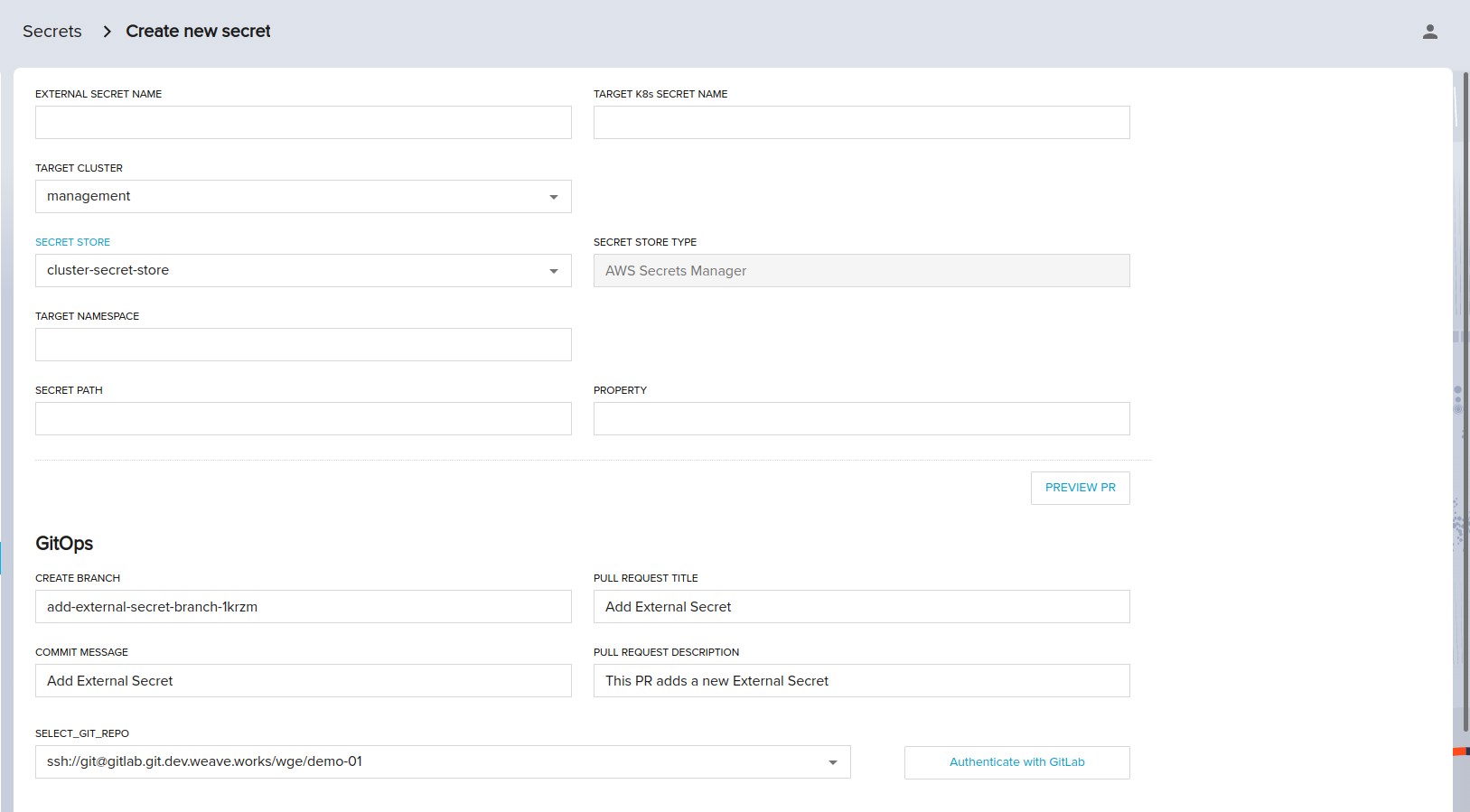Focus the Target Namespace field
Screen dimensions: 1470x812
coord(304,345)
